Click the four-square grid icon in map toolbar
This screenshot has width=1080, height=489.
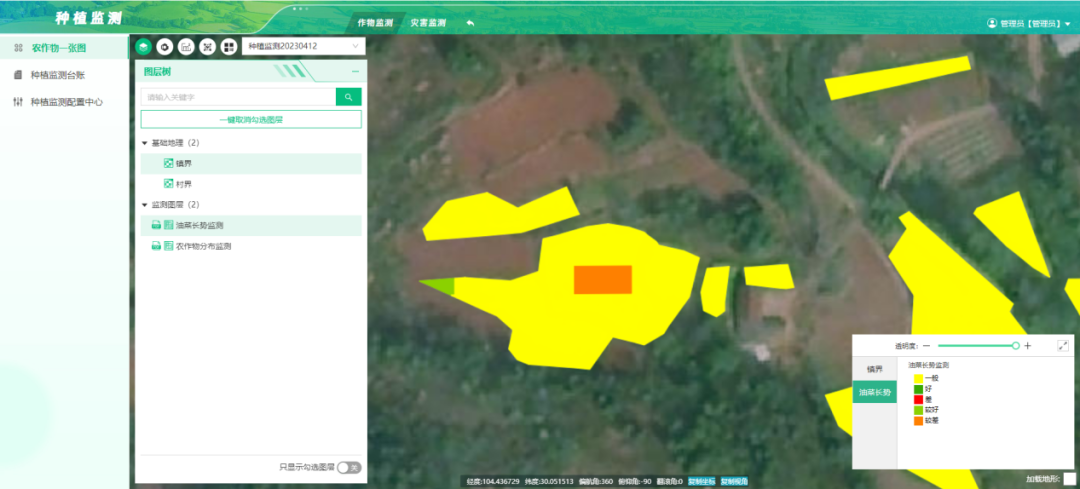coord(229,46)
